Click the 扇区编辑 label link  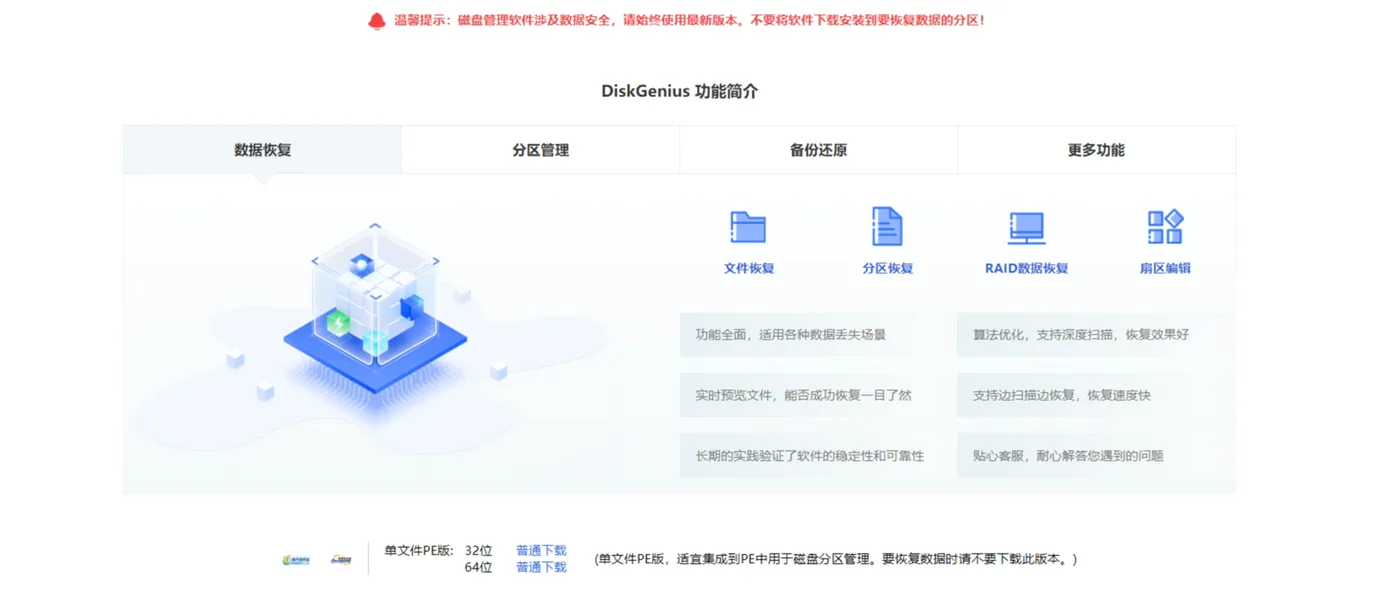(1165, 268)
